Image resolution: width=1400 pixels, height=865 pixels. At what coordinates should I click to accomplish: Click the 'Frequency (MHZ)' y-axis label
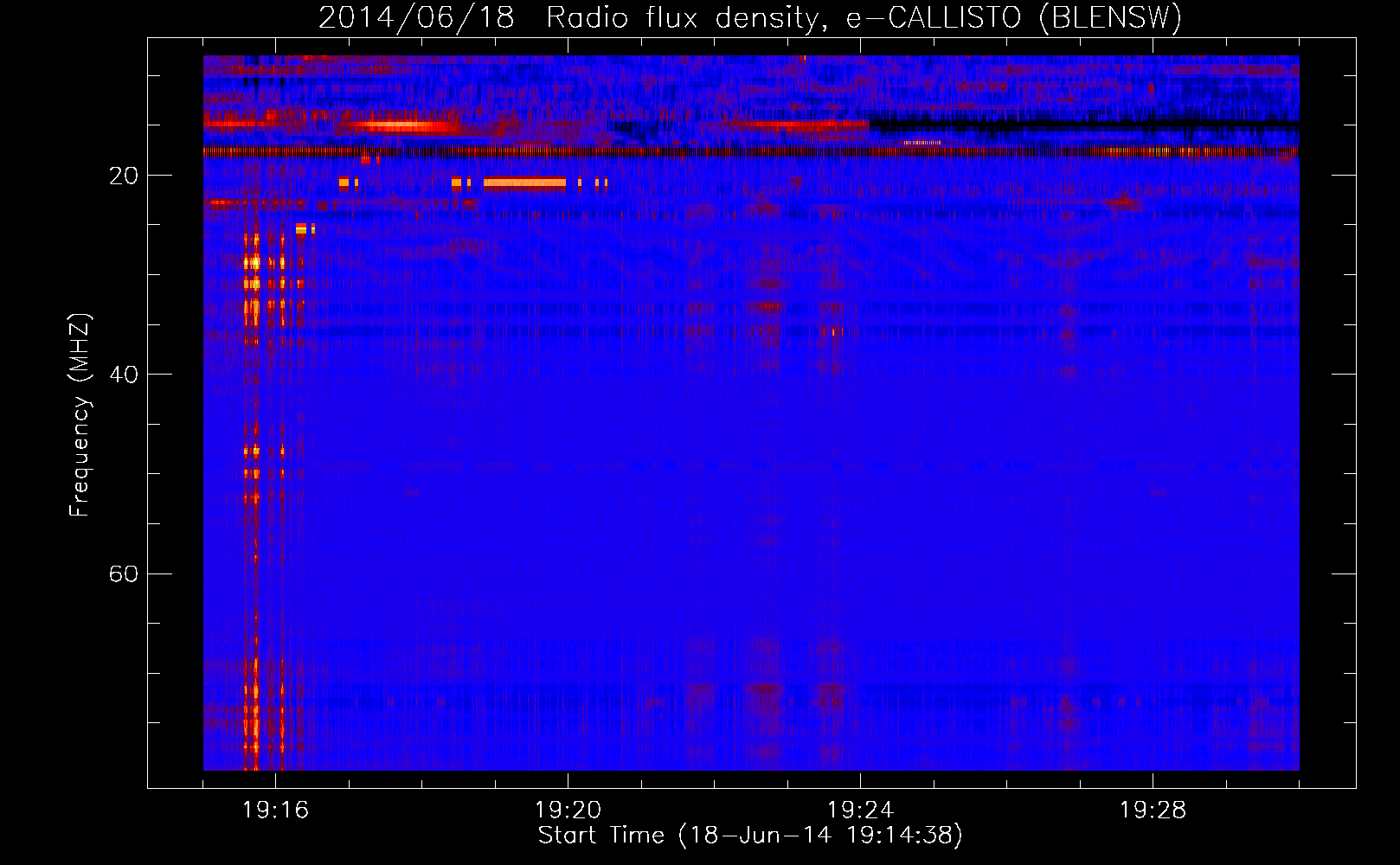[x=80, y=415]
